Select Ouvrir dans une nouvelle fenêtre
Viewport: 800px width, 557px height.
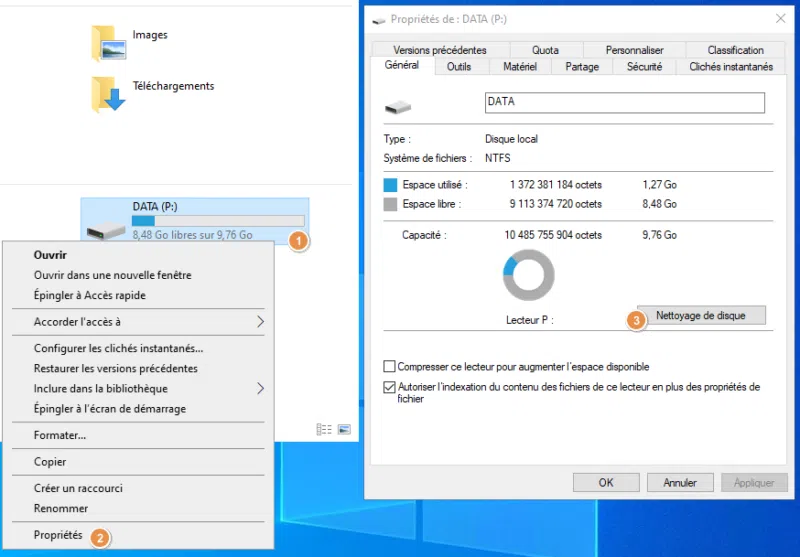point(138,275)
